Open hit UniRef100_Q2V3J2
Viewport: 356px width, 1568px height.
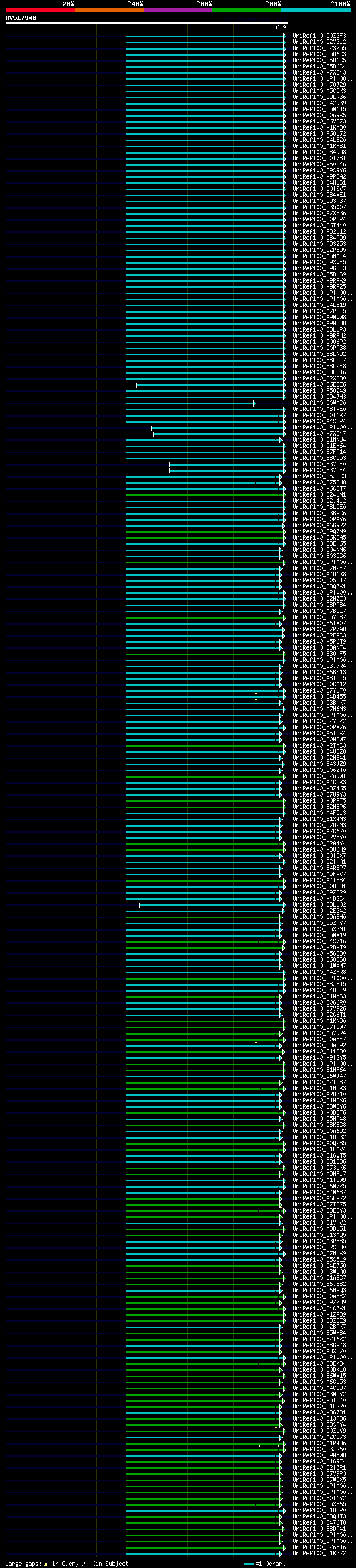click(x=319, y=42)
